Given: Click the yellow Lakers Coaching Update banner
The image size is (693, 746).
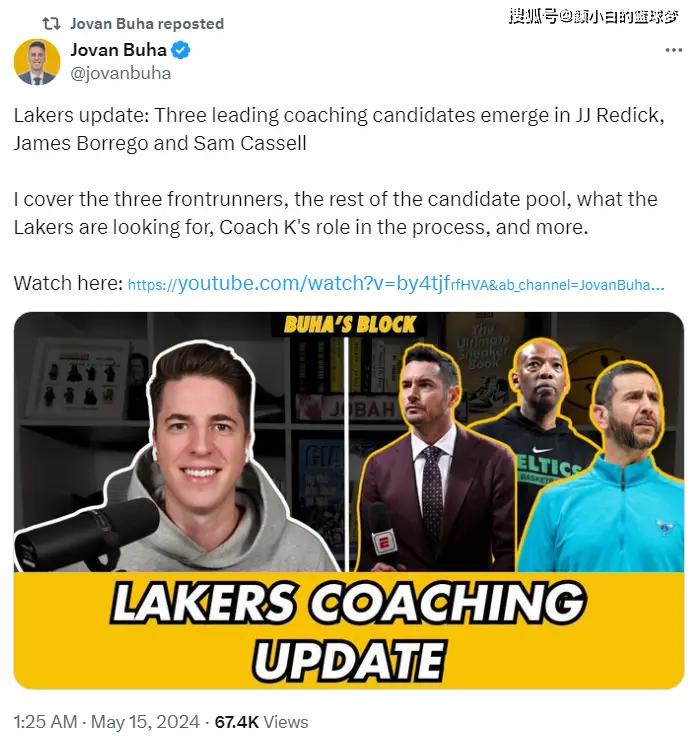Looking at the screenshot, I should [x=349, y=630].
